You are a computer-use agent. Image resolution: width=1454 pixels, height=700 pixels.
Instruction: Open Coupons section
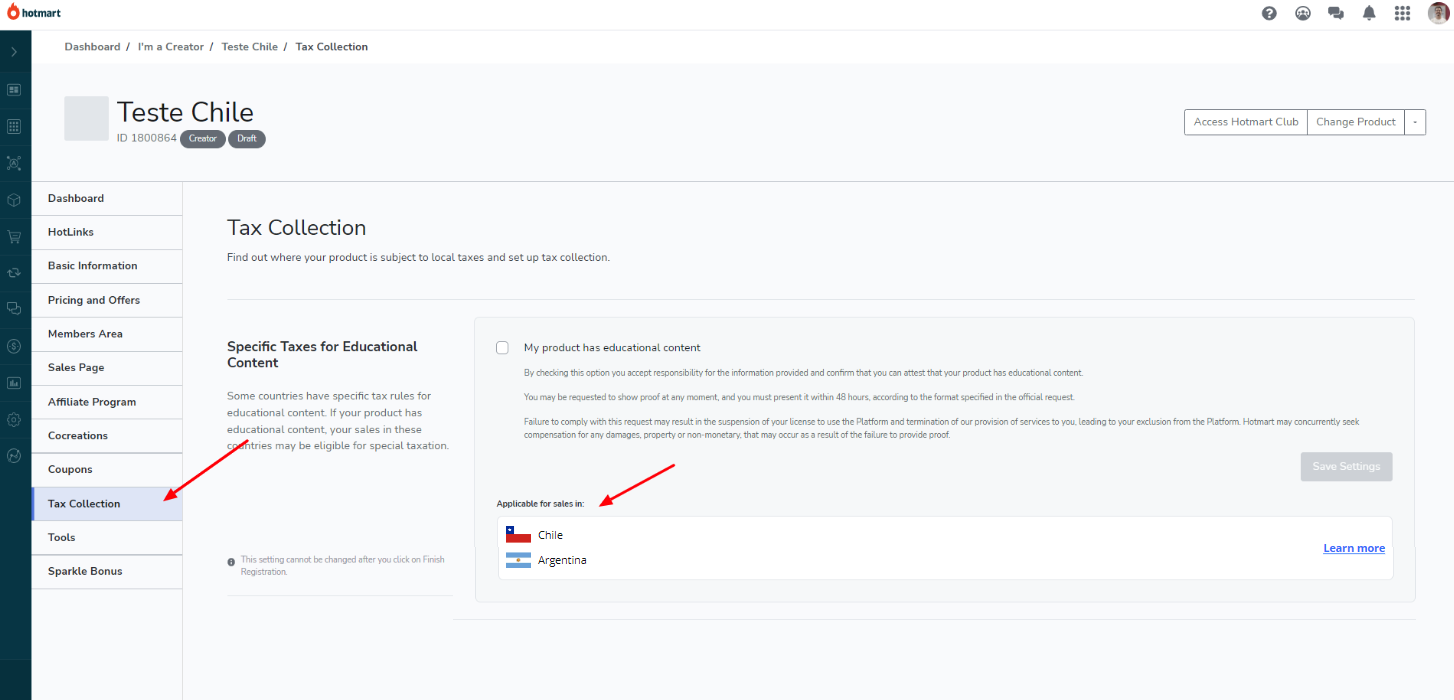click(107, 470)
